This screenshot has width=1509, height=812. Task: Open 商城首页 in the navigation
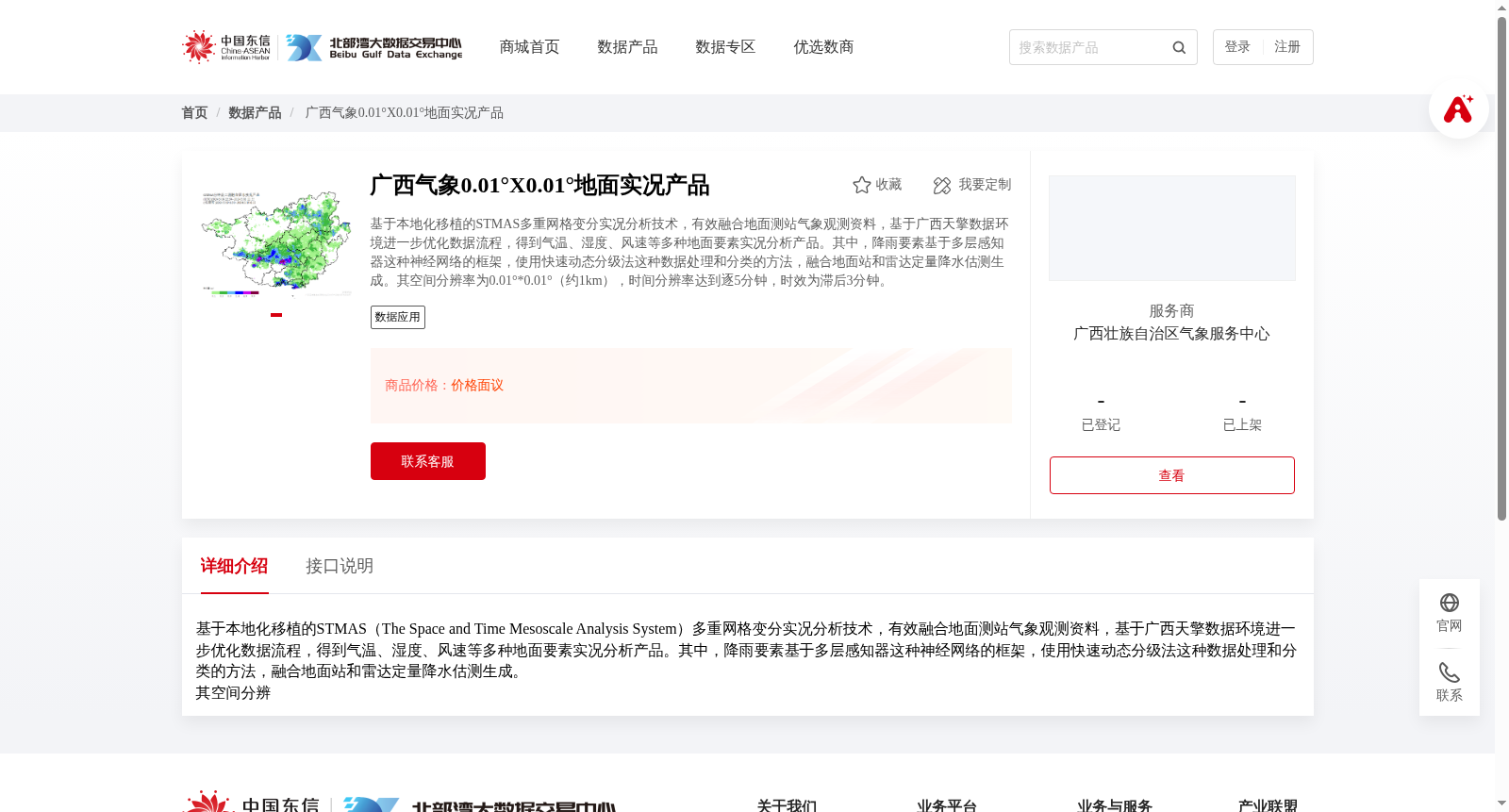pyautogui.click(x=529, y=47)
